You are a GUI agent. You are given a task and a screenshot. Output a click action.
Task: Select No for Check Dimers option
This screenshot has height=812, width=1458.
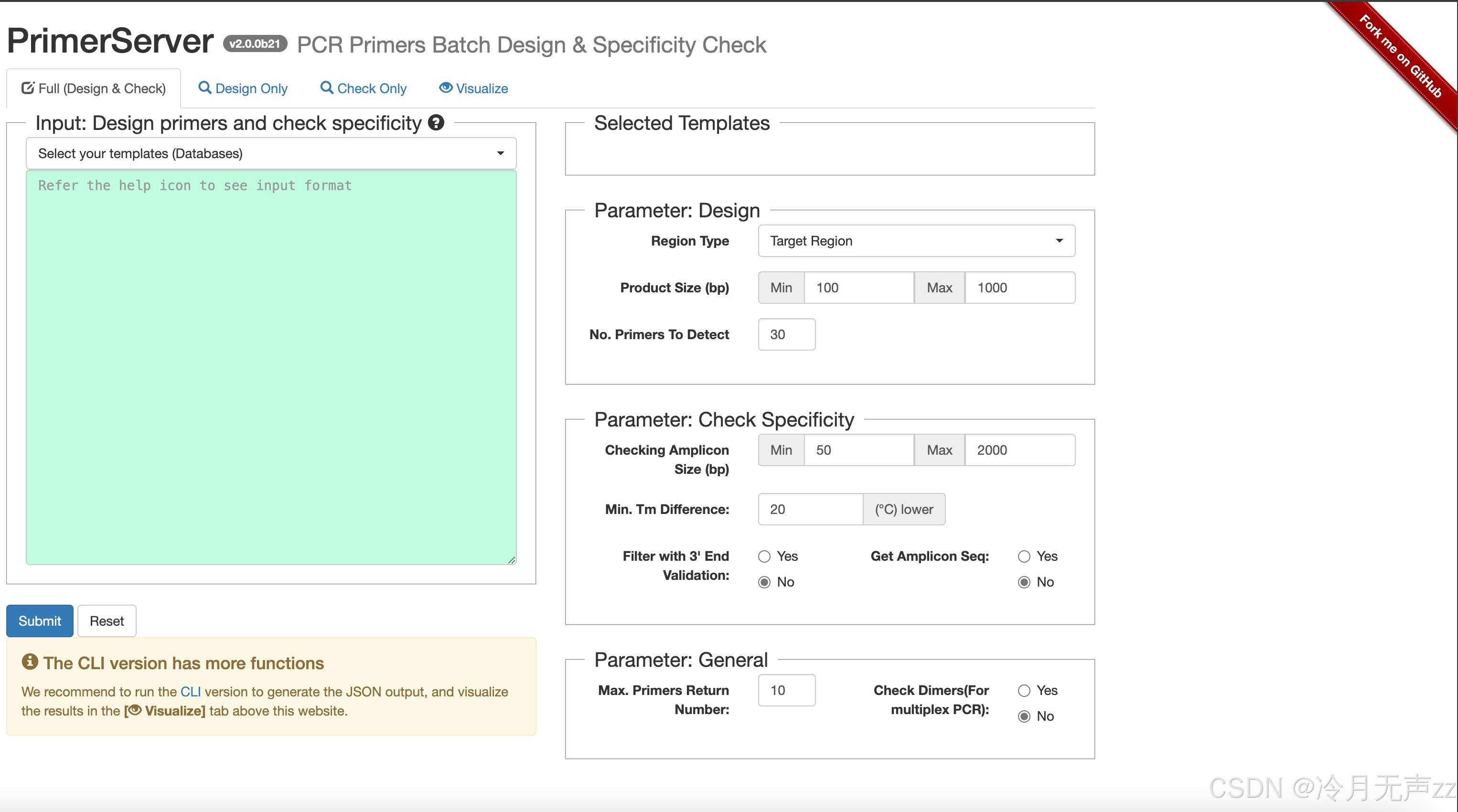pyautogui.click(x=1024, y=716)
